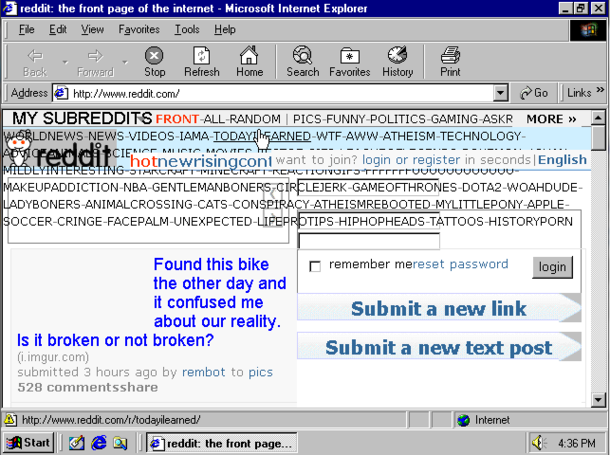This screenshot has height=455, width=610.
Task: Click the status bar warning page icon
Action: click(x=10, y=420)
